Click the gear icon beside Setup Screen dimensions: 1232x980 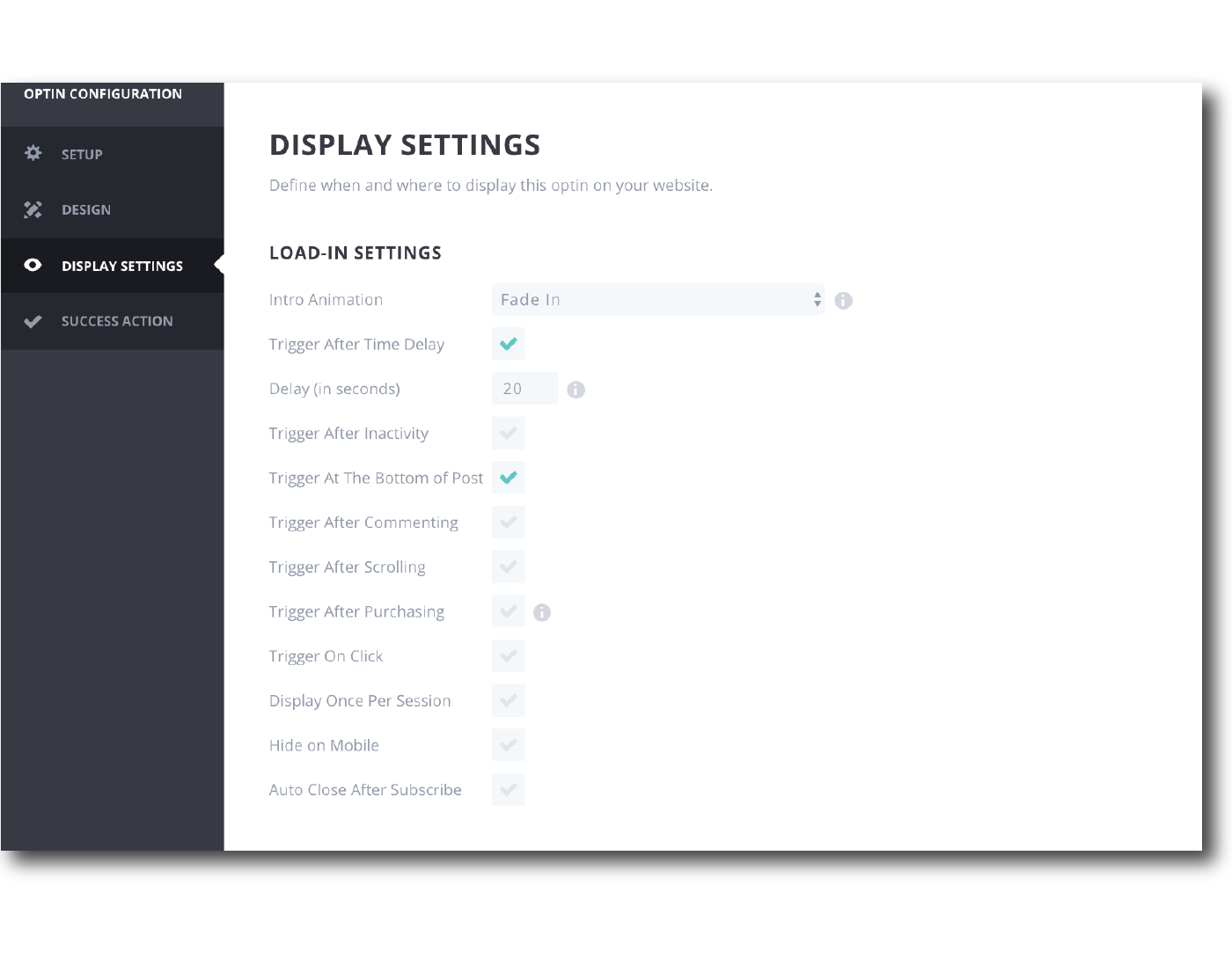(x=33, y=154)
